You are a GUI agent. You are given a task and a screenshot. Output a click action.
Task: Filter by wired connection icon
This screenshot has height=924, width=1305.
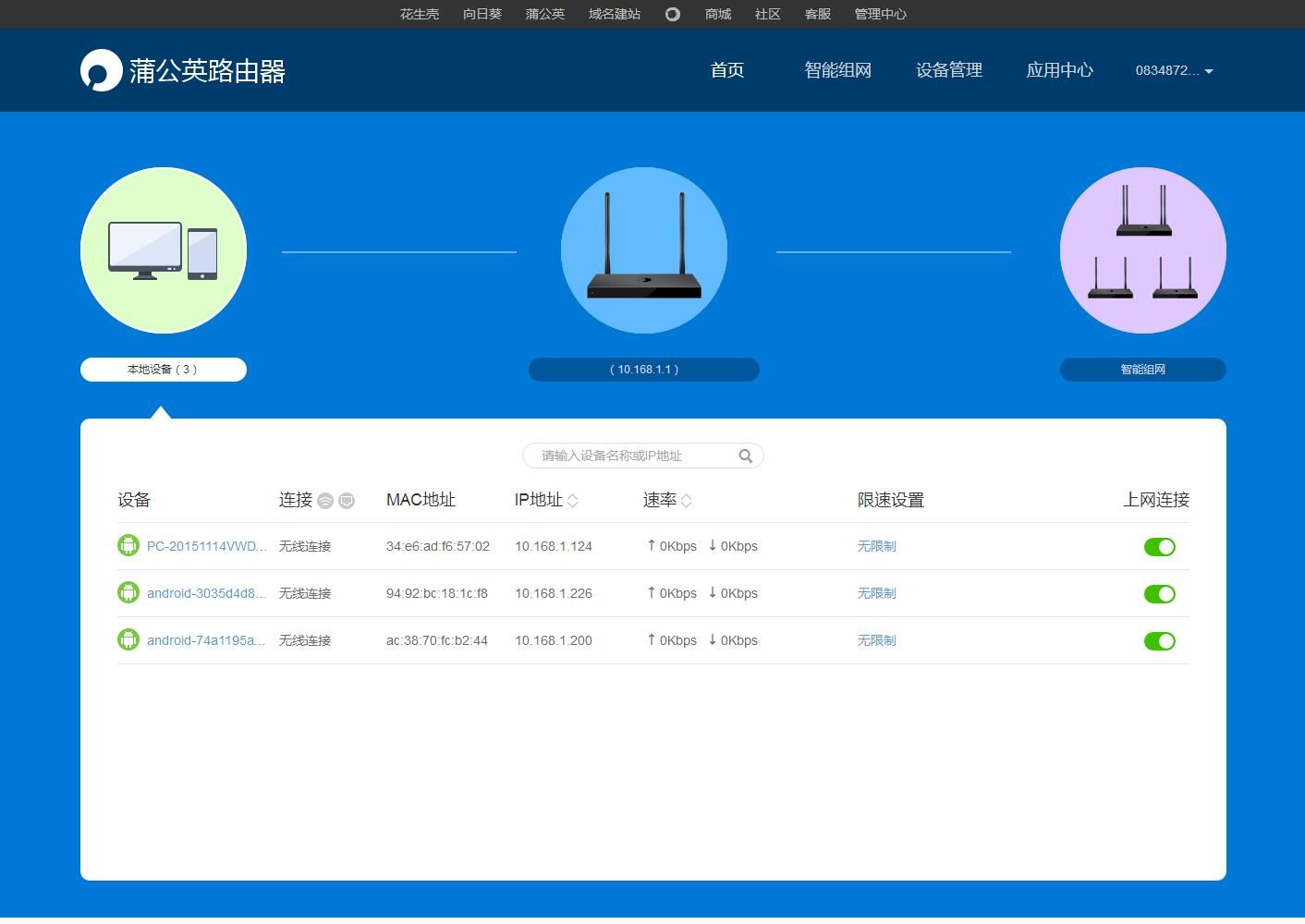click(x=347, y=501)
